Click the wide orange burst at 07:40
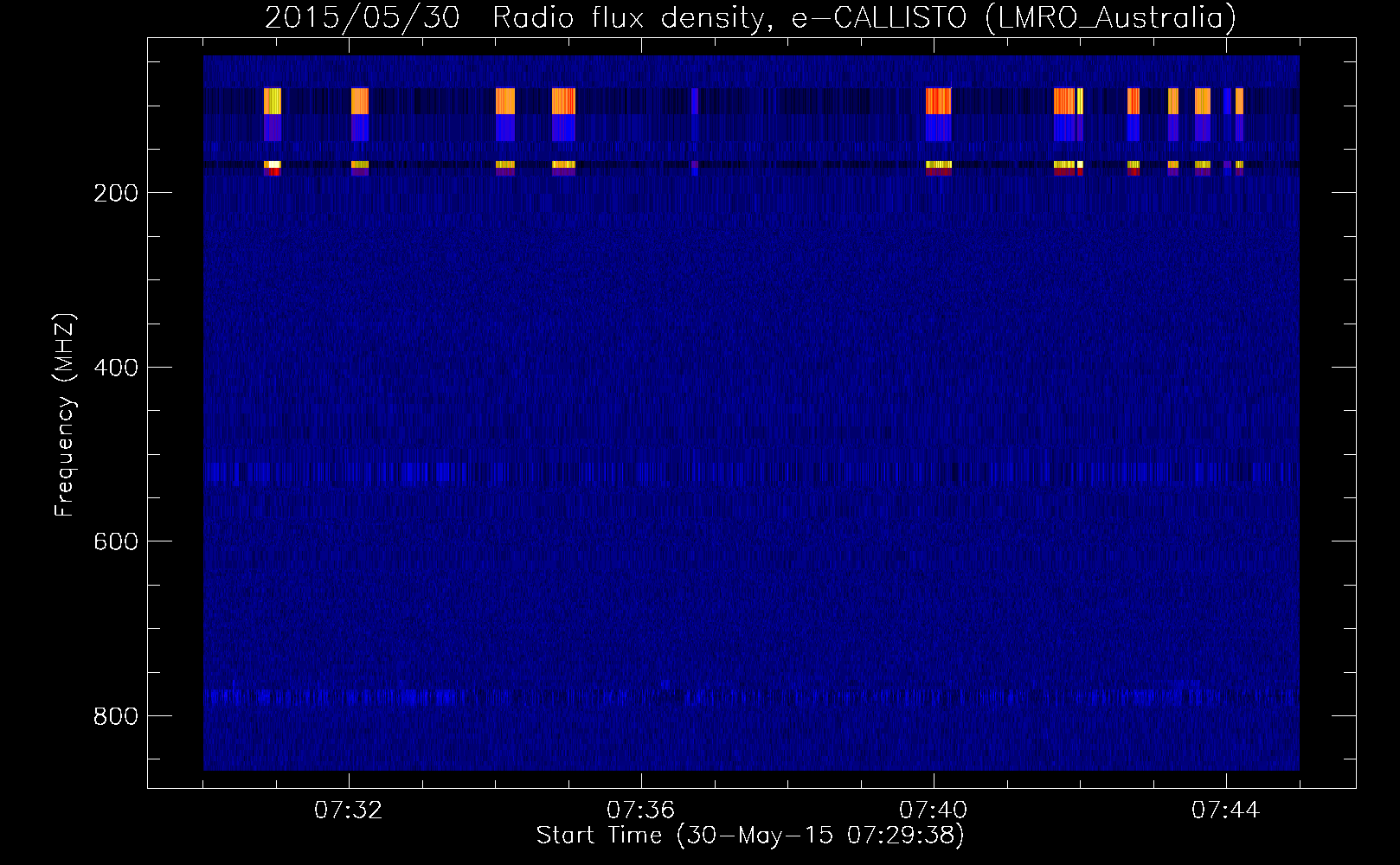Screen dimensions: 1400x865 pyautogui.click(x=939, y=101)
